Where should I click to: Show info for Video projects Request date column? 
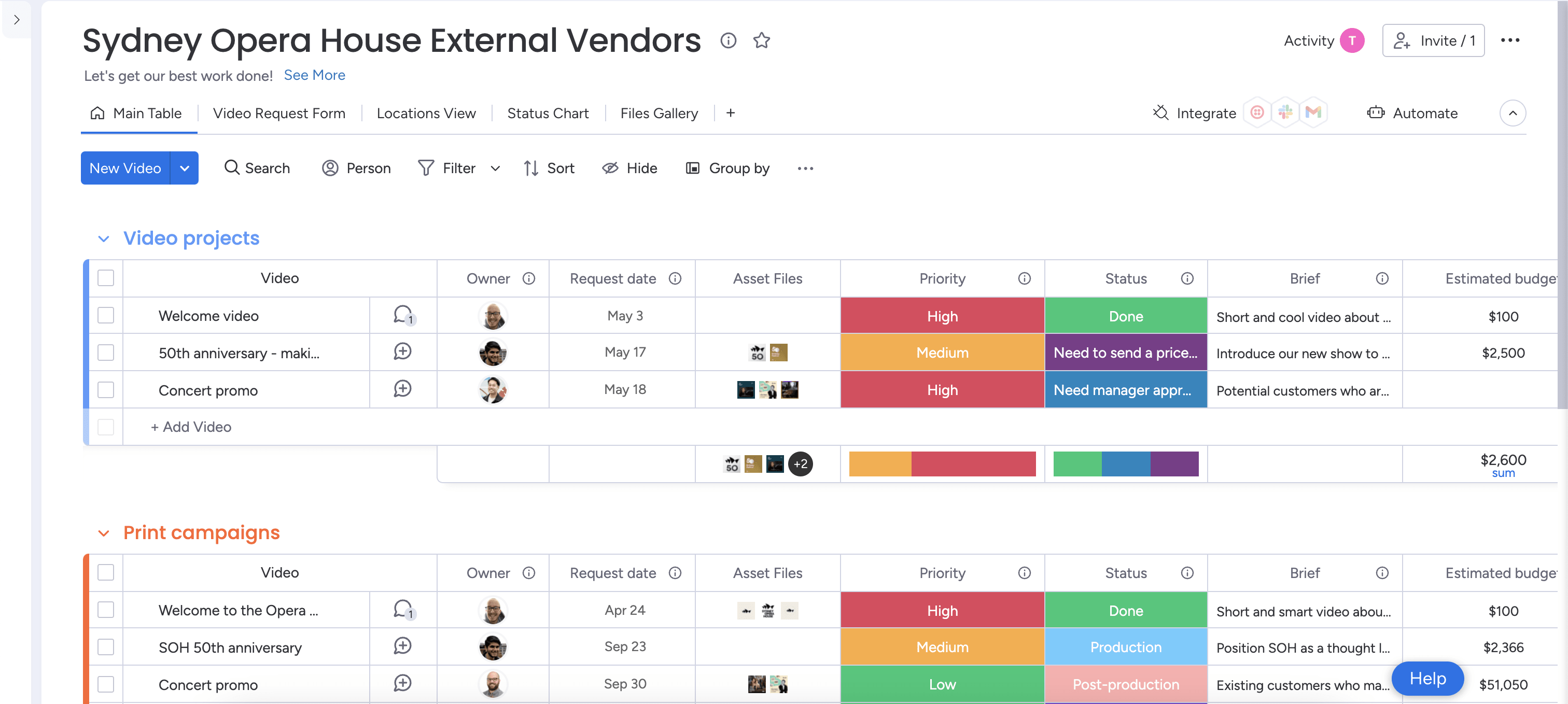[675, 279]
